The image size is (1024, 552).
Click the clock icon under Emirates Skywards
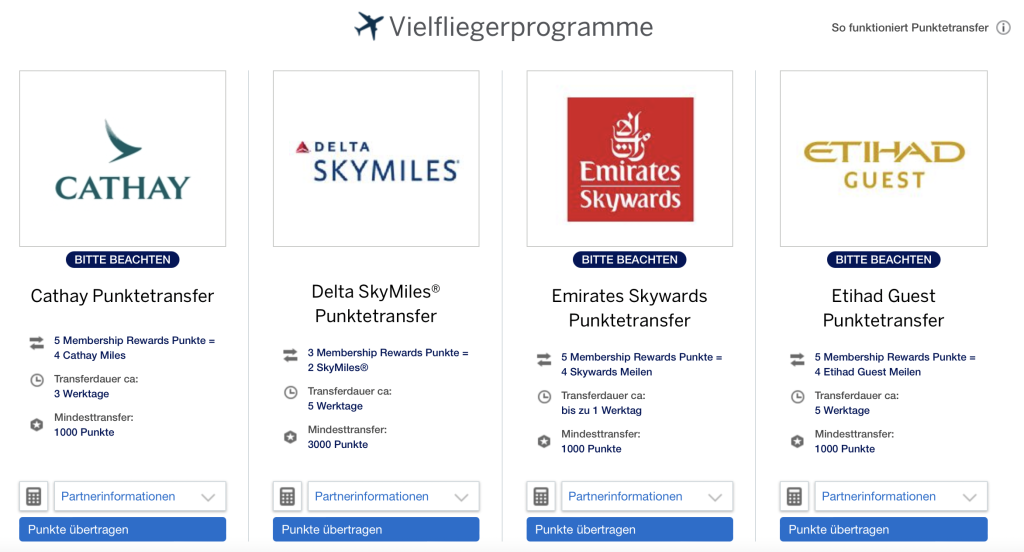(x=544, y=397)
